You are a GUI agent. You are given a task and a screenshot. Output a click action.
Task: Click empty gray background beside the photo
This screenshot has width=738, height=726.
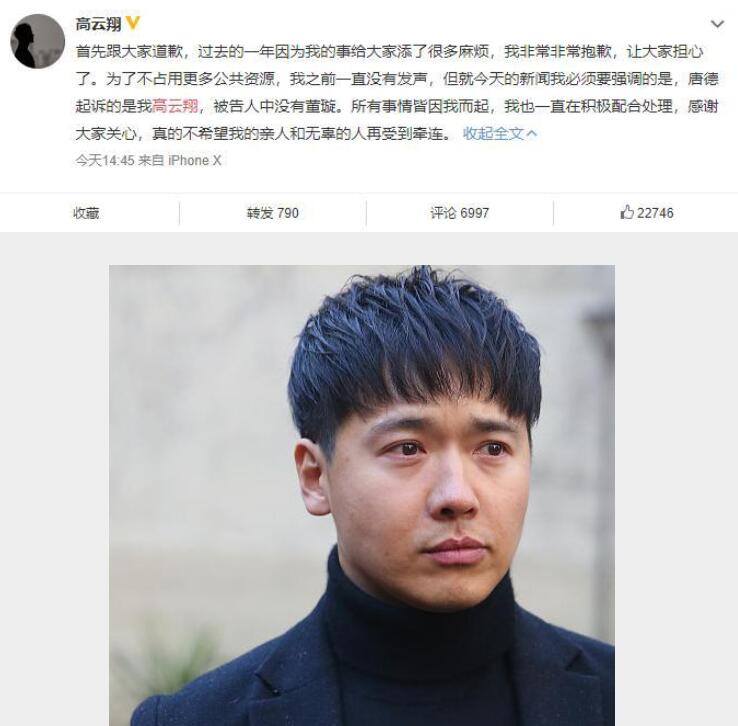54,471
